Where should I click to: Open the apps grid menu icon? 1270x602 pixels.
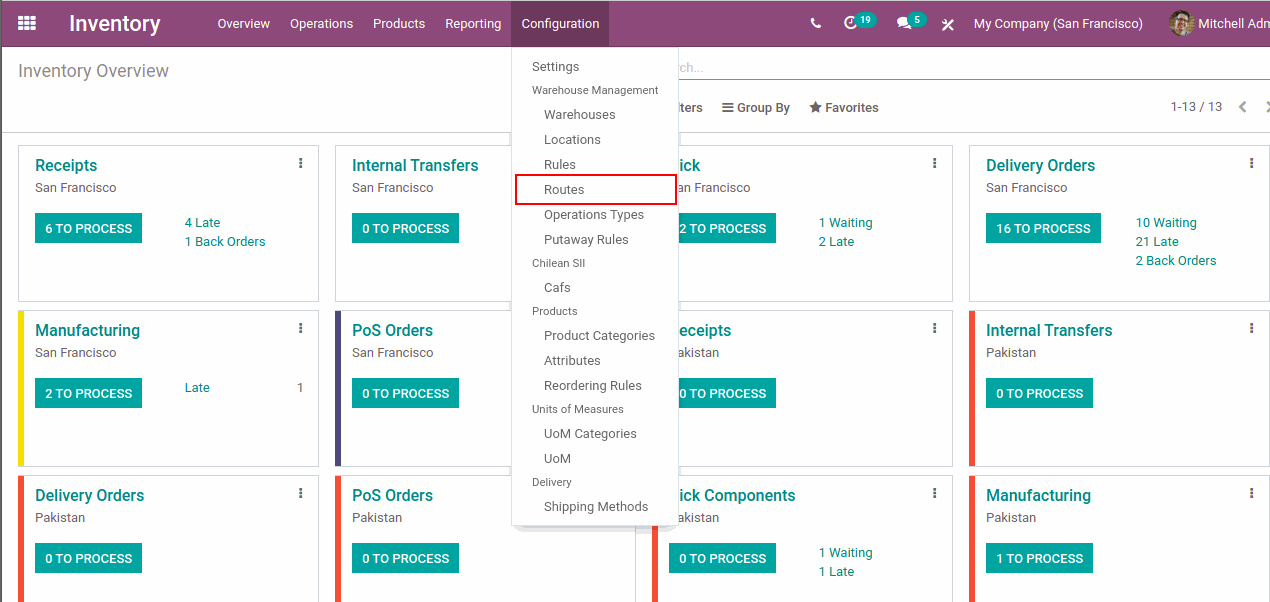tap(27, 23)
